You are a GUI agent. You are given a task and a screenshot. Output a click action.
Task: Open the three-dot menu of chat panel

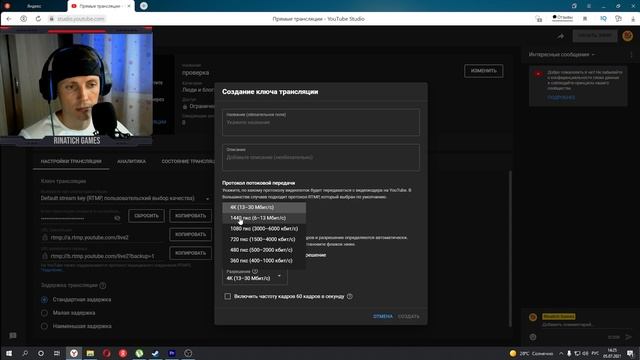click(631, 54)
